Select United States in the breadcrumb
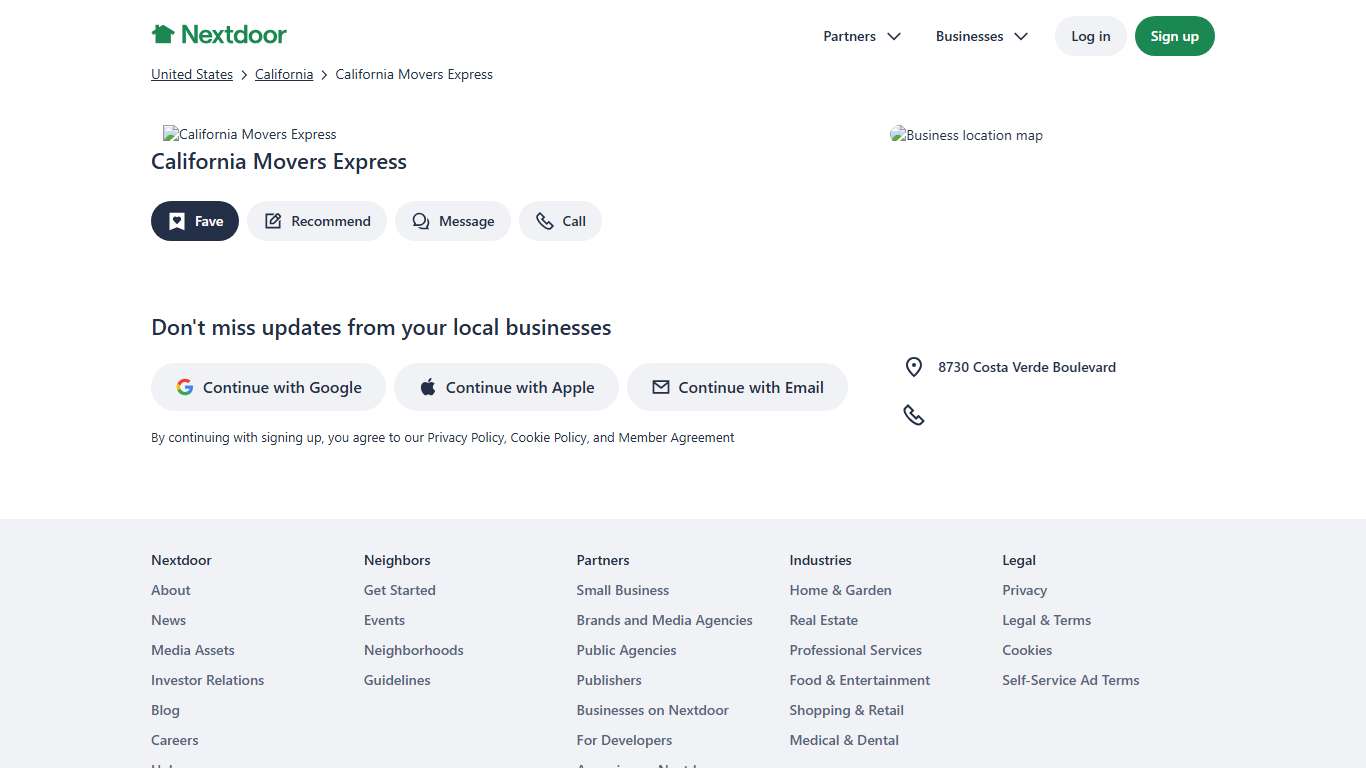1366x768 pixels. (191, 74)
